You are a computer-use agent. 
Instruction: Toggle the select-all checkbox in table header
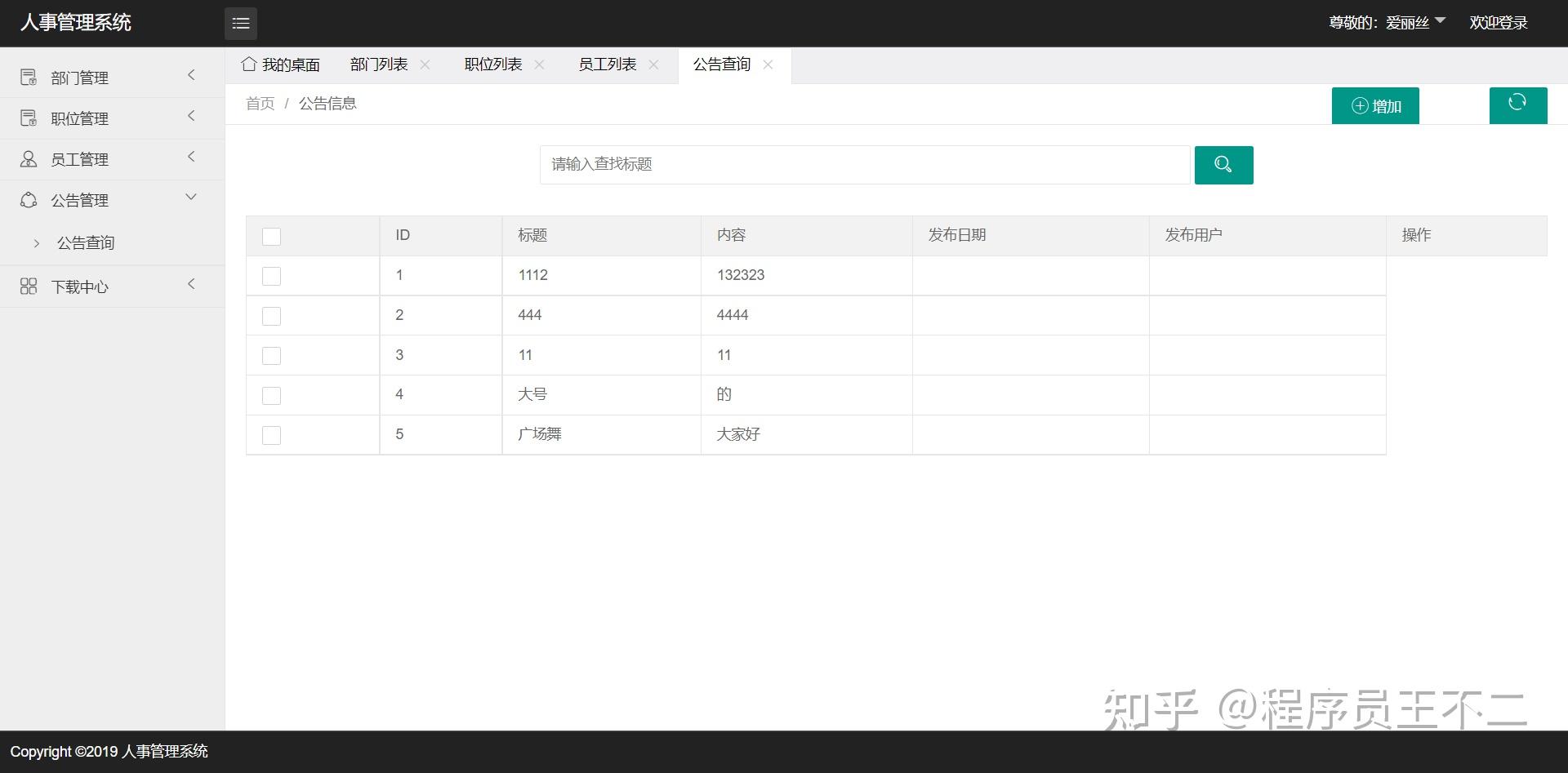(x=271, y=237)
